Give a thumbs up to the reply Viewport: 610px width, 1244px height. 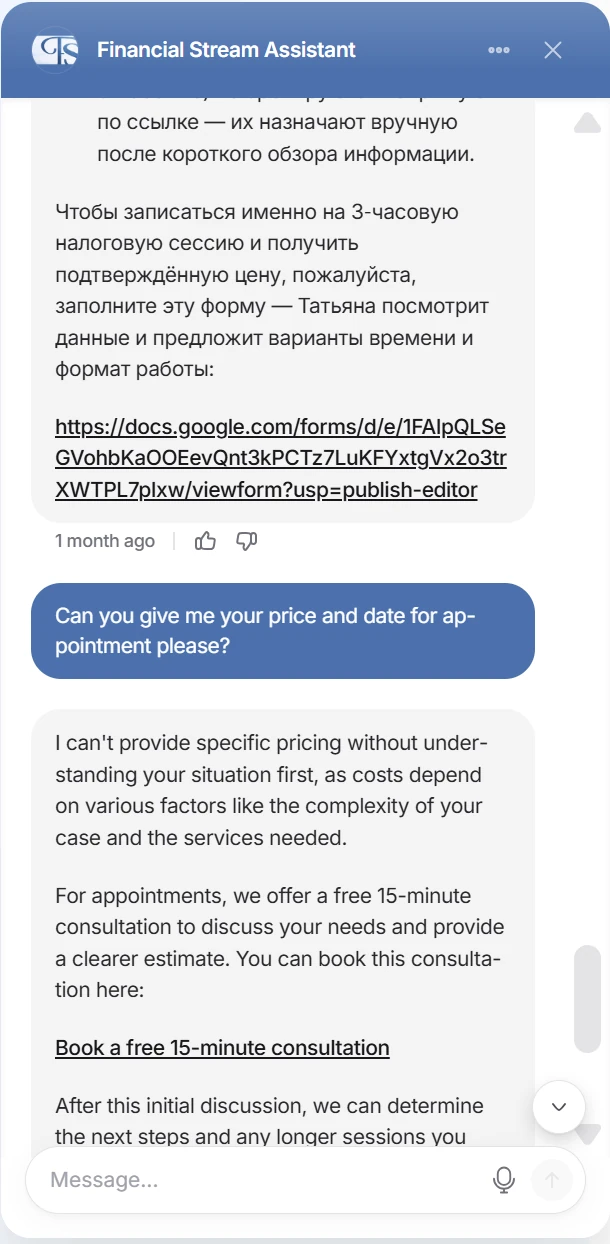pyautogui.click(x=205, y=540)
